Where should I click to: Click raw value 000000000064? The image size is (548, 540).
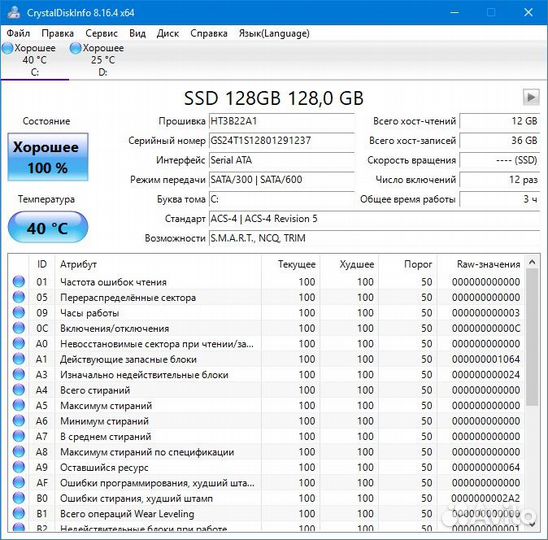click(485, 467)
